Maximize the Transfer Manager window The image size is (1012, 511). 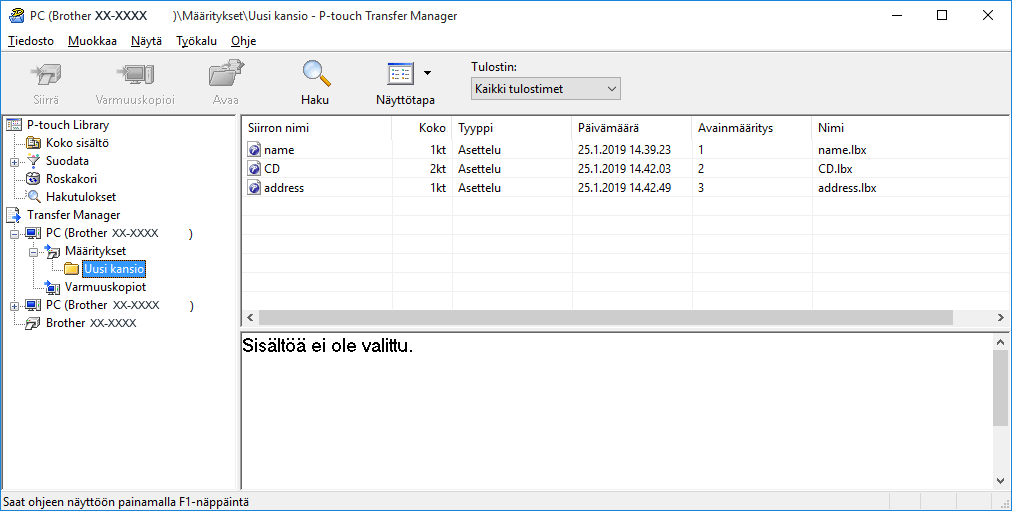pyautogui.click(x=942, y=15)
